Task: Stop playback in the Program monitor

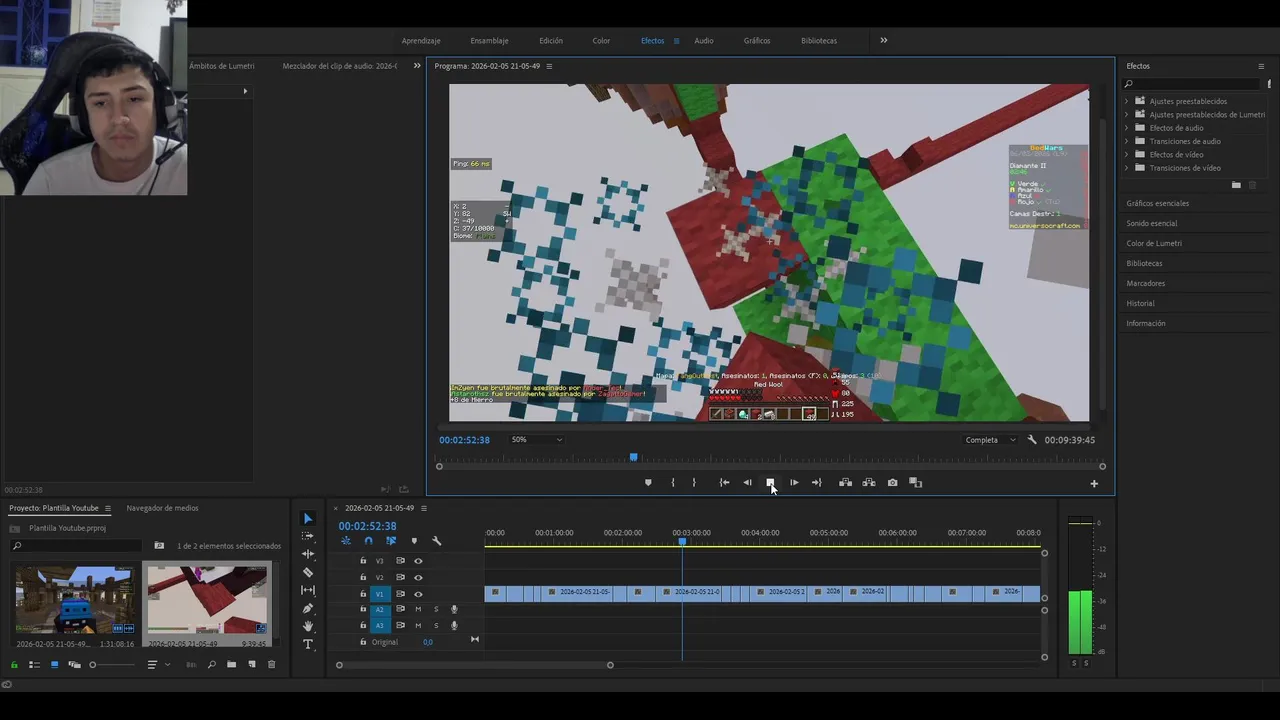Action: (770, 483)
